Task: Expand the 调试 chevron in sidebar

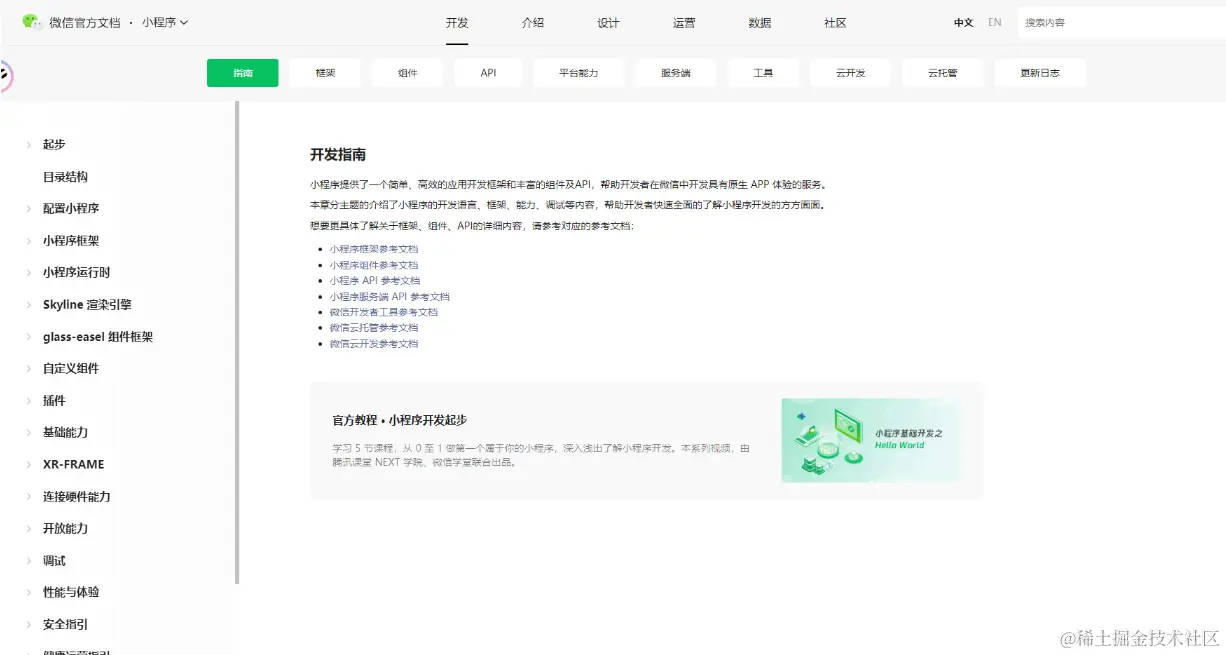Action: coord(28,561)
